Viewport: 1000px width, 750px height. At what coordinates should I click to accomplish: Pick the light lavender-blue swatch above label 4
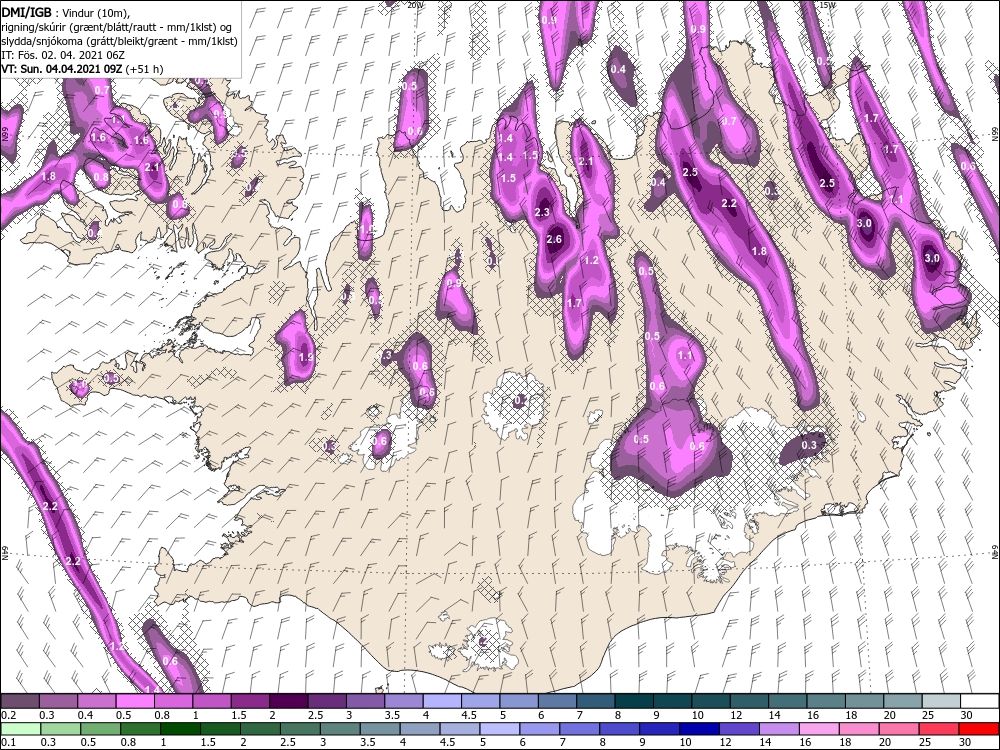[442, 702]
